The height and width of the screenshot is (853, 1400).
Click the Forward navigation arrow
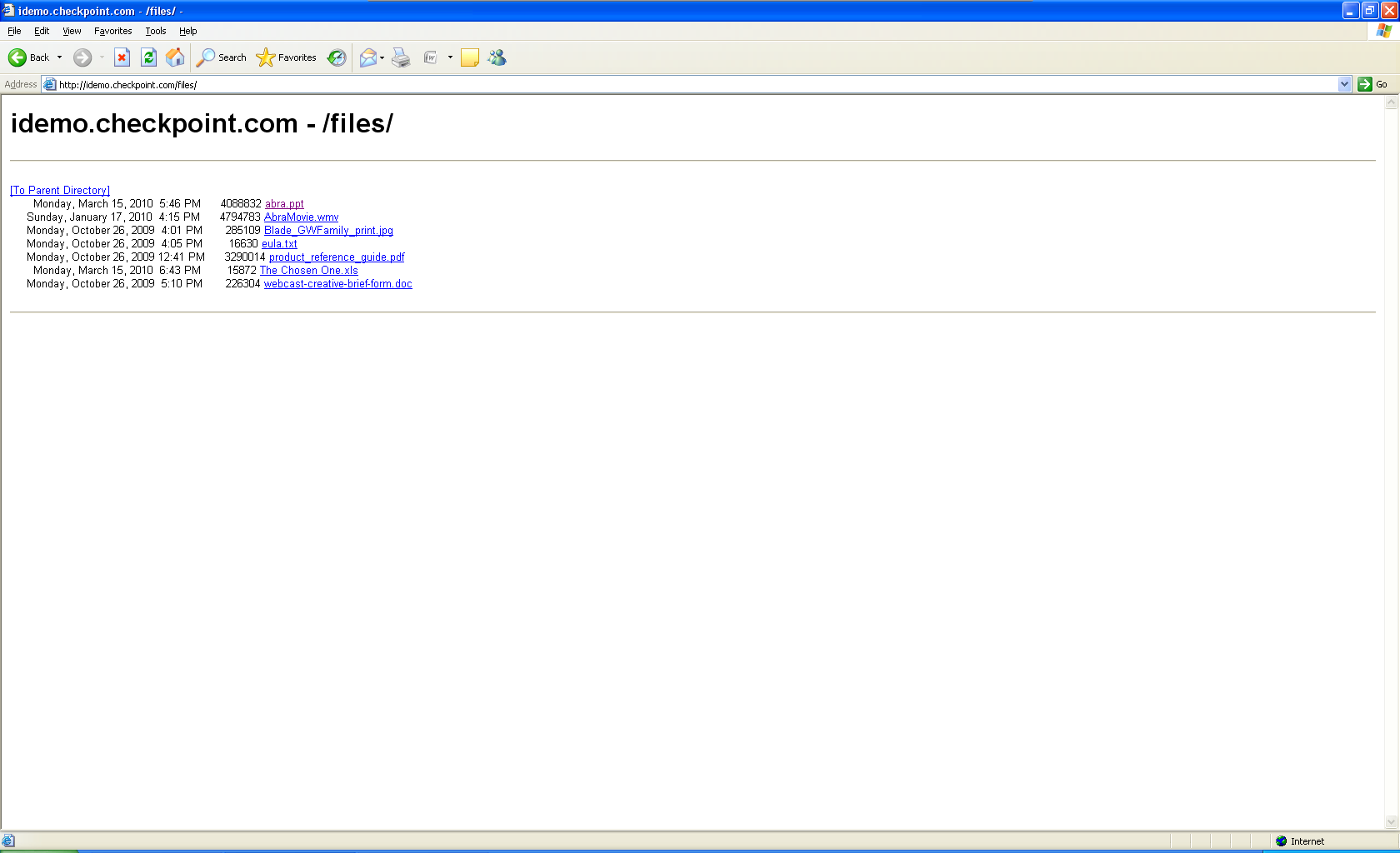[x=82, y=57]
